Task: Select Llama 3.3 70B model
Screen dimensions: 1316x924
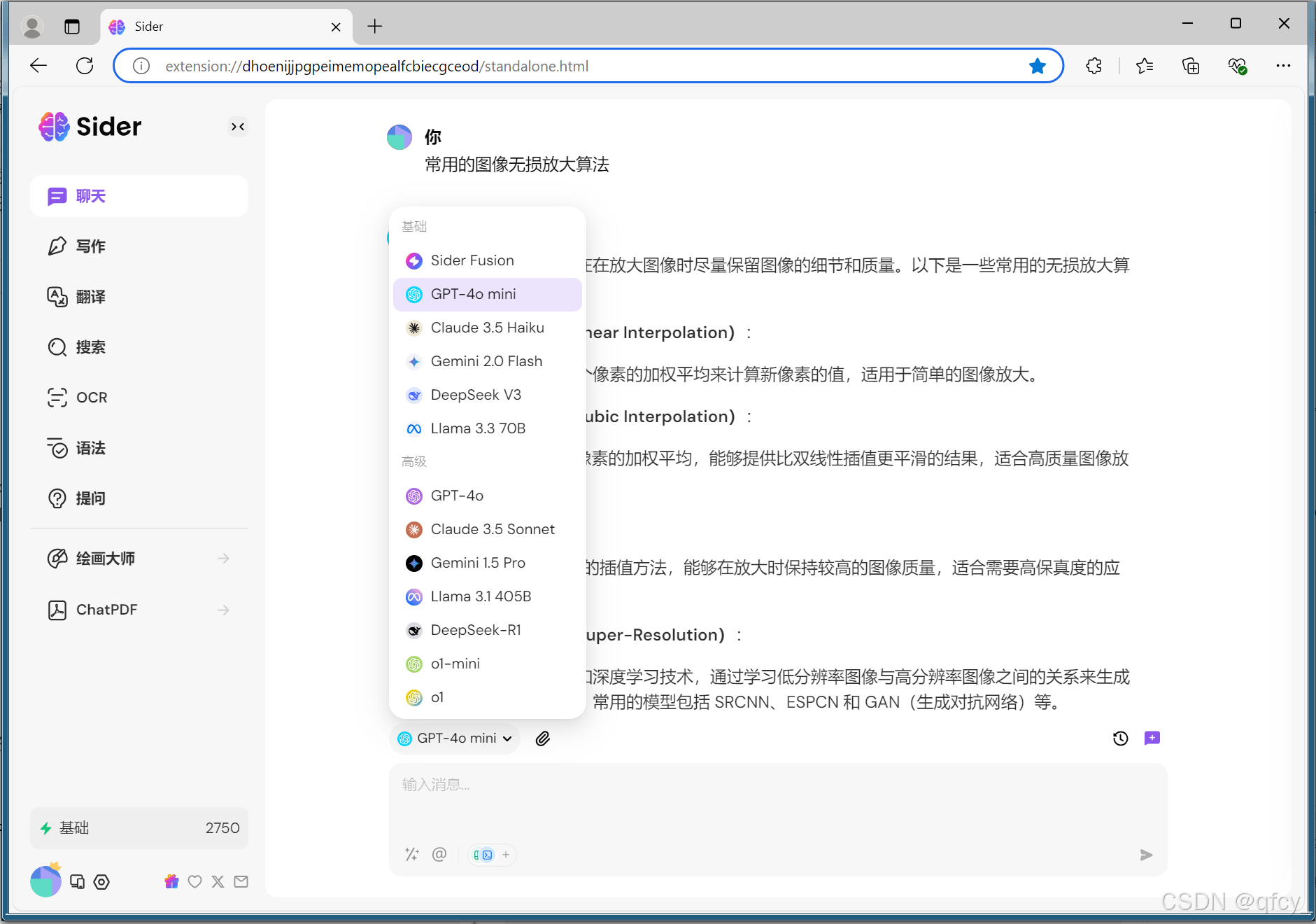Action: pos(488,428)
